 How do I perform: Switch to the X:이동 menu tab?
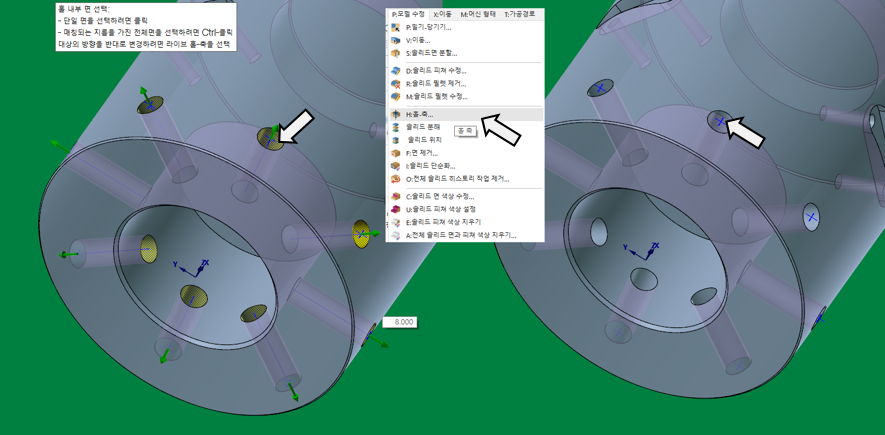click(x=442, y=14)
